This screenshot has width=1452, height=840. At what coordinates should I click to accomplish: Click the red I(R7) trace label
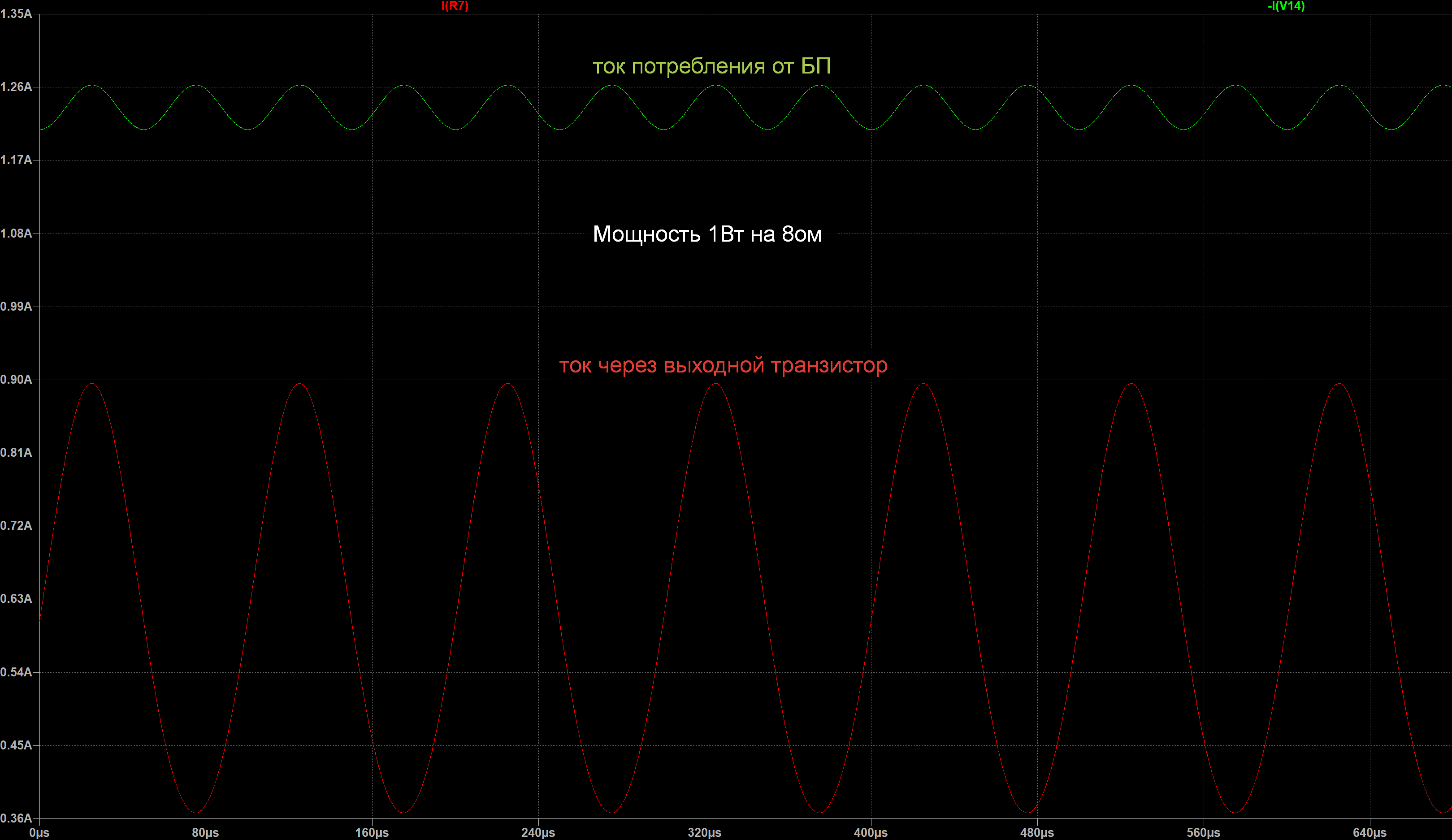coord(455,6)
